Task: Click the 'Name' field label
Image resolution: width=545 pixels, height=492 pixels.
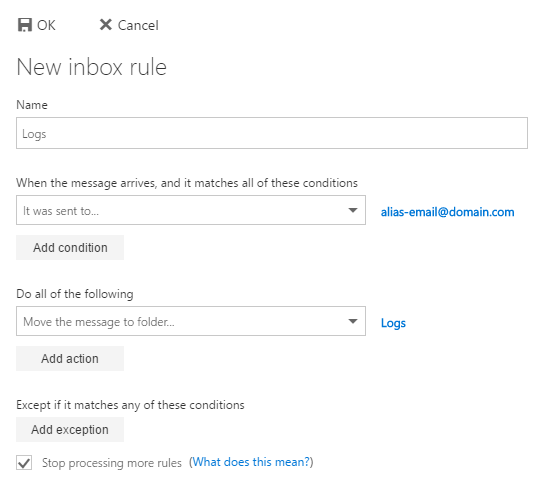Action: click(x=32, y=105)
